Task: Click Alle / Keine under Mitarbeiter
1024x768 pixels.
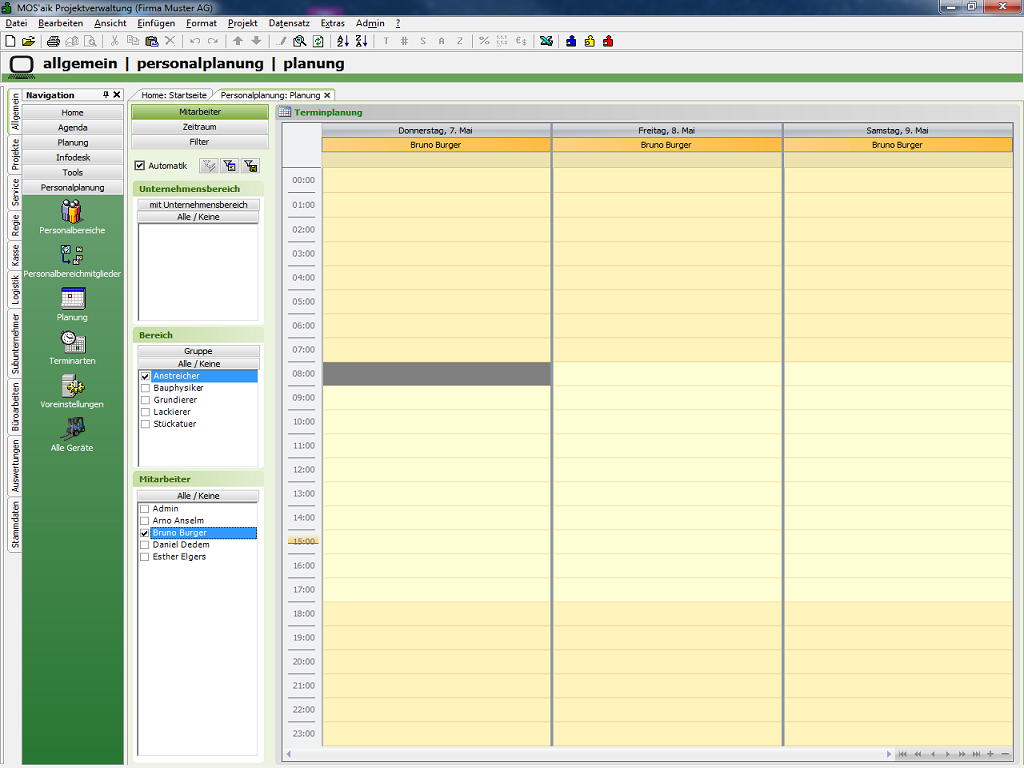Action: (x=198, y=496)
